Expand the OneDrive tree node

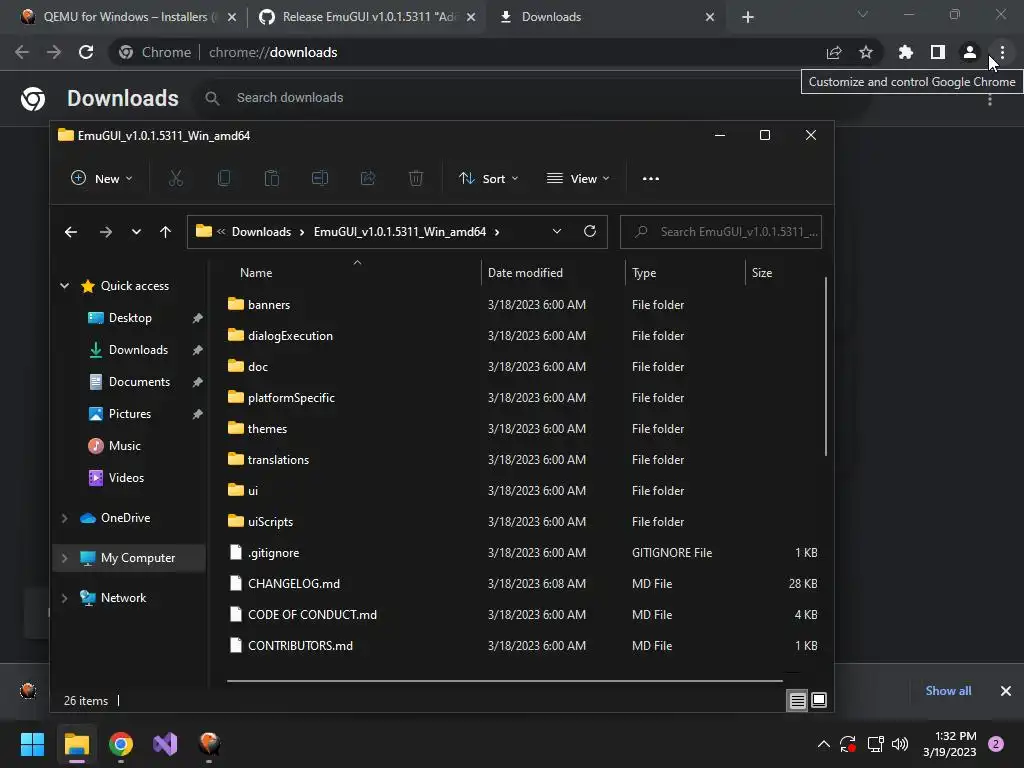(x=65, y=518)
